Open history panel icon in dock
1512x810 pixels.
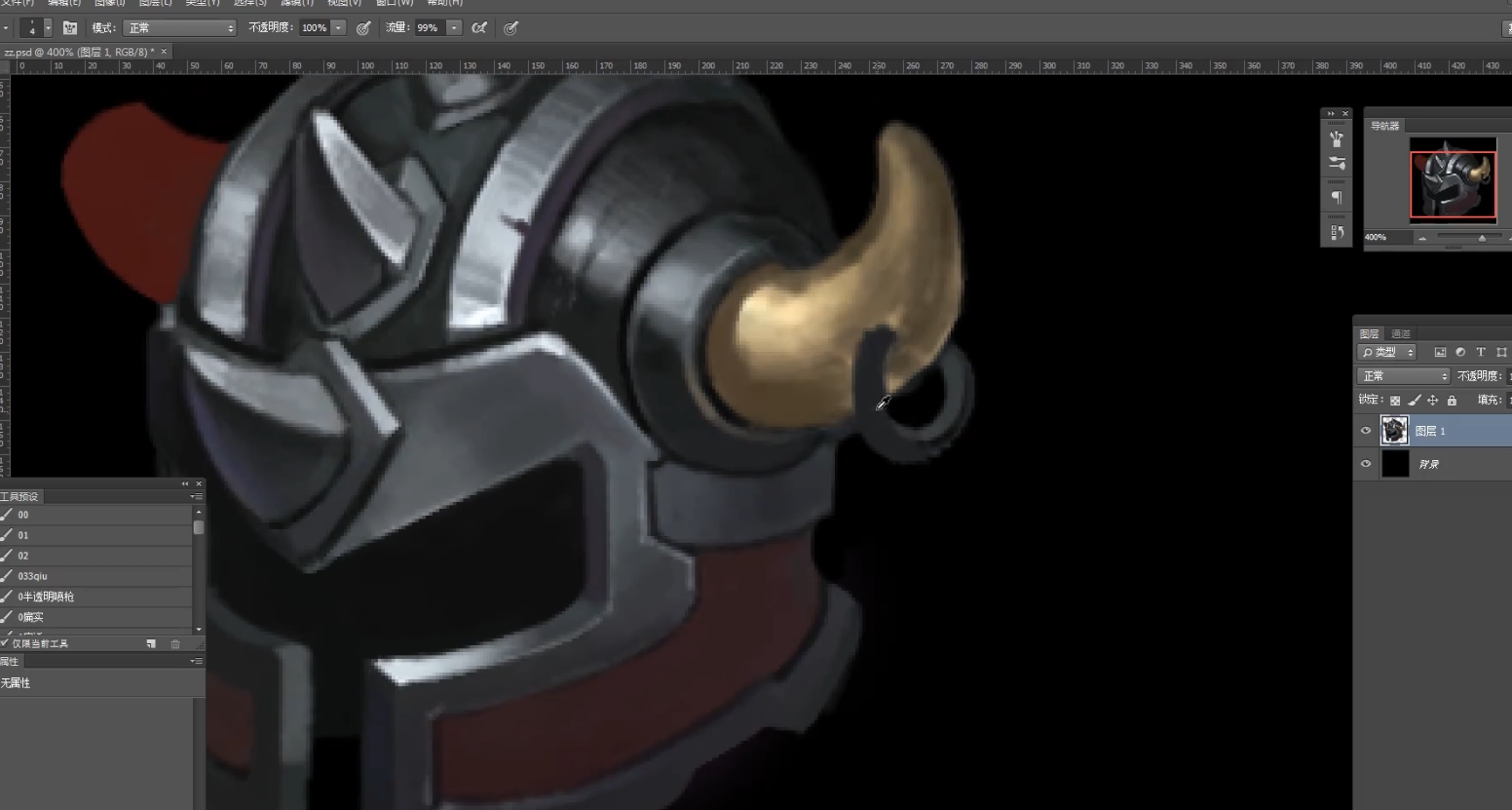pos(1337,232)
